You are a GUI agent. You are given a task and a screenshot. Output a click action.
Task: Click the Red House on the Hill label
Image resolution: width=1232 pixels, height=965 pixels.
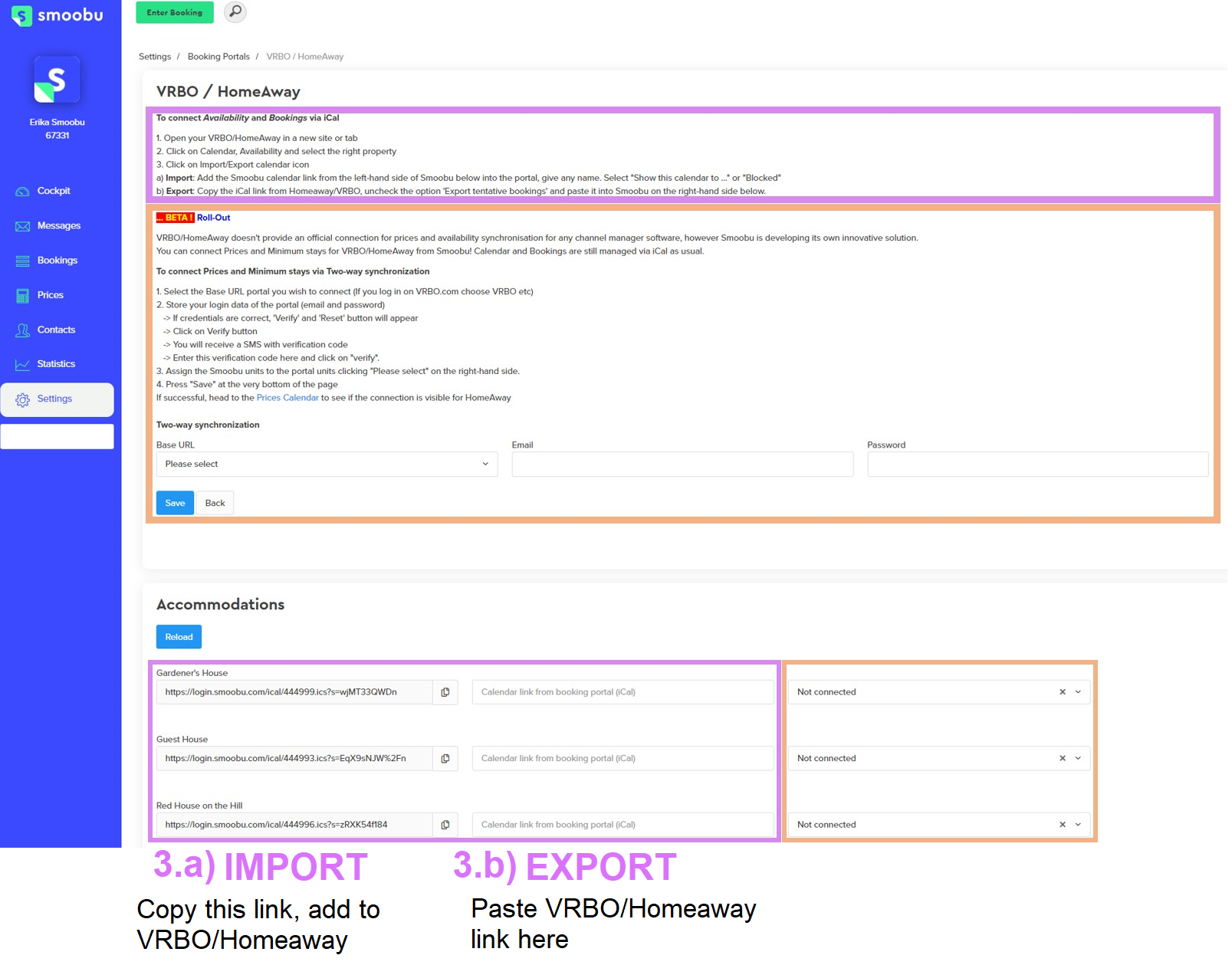point(199,806)
